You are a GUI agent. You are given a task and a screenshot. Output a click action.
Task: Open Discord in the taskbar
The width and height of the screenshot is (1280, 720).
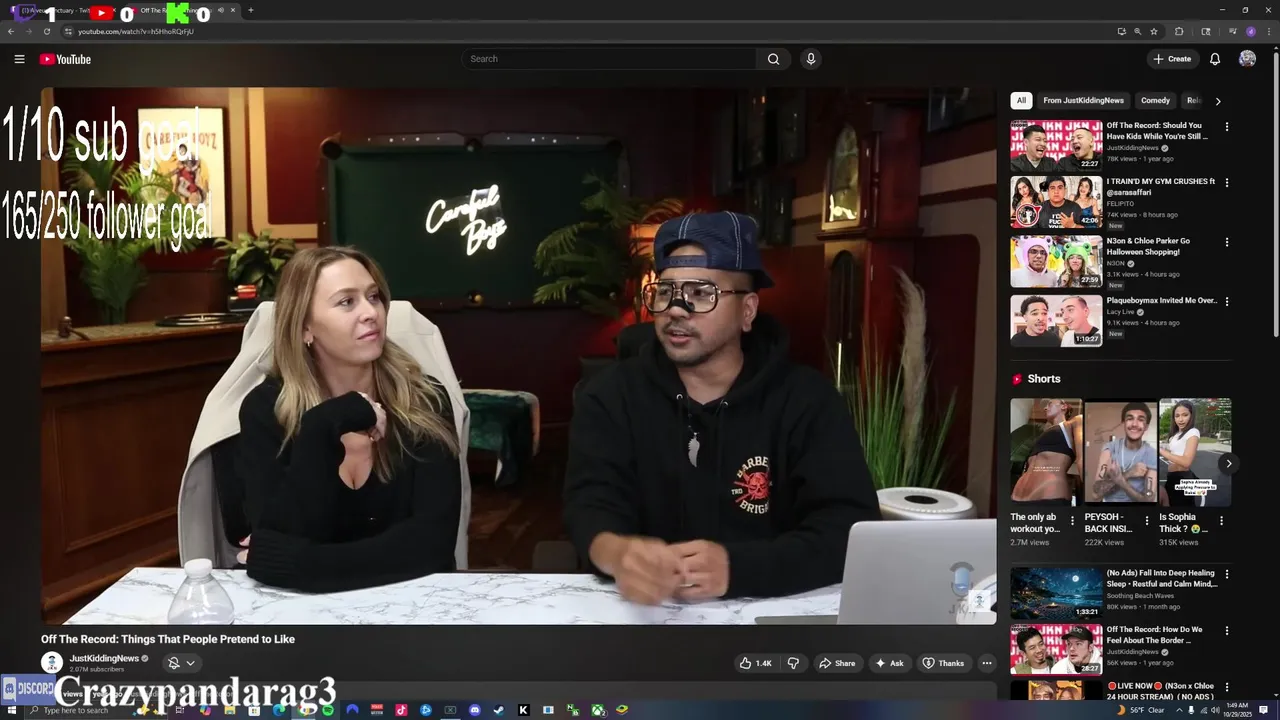(475, 710)
